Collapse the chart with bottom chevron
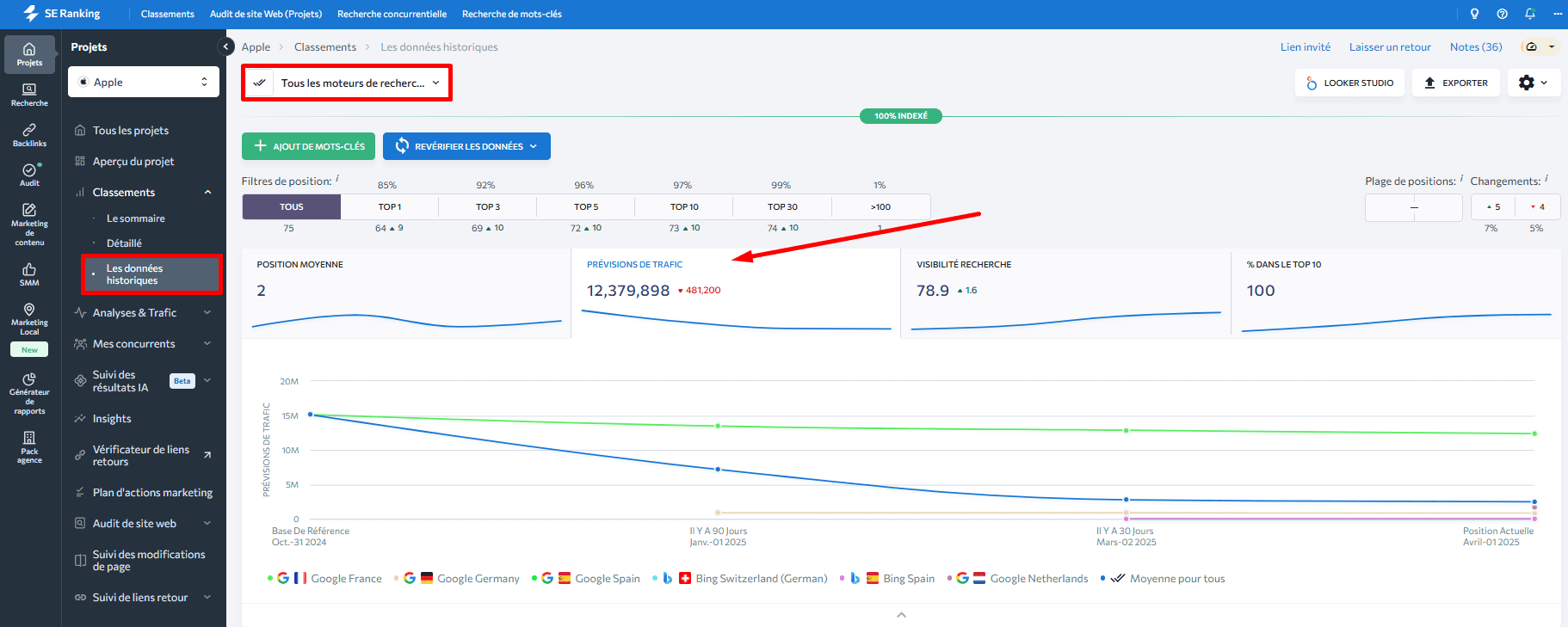The image size is (1568, 627). pyautogui.click(x=901, y=614)
